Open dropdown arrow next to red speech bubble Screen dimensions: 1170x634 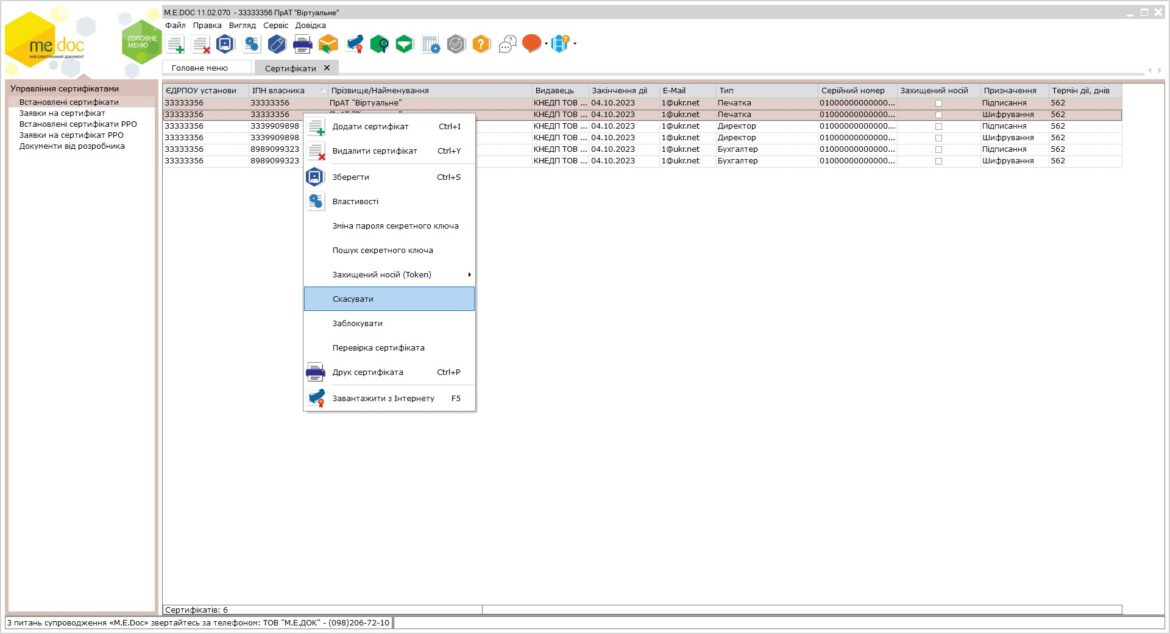[546, 44]
